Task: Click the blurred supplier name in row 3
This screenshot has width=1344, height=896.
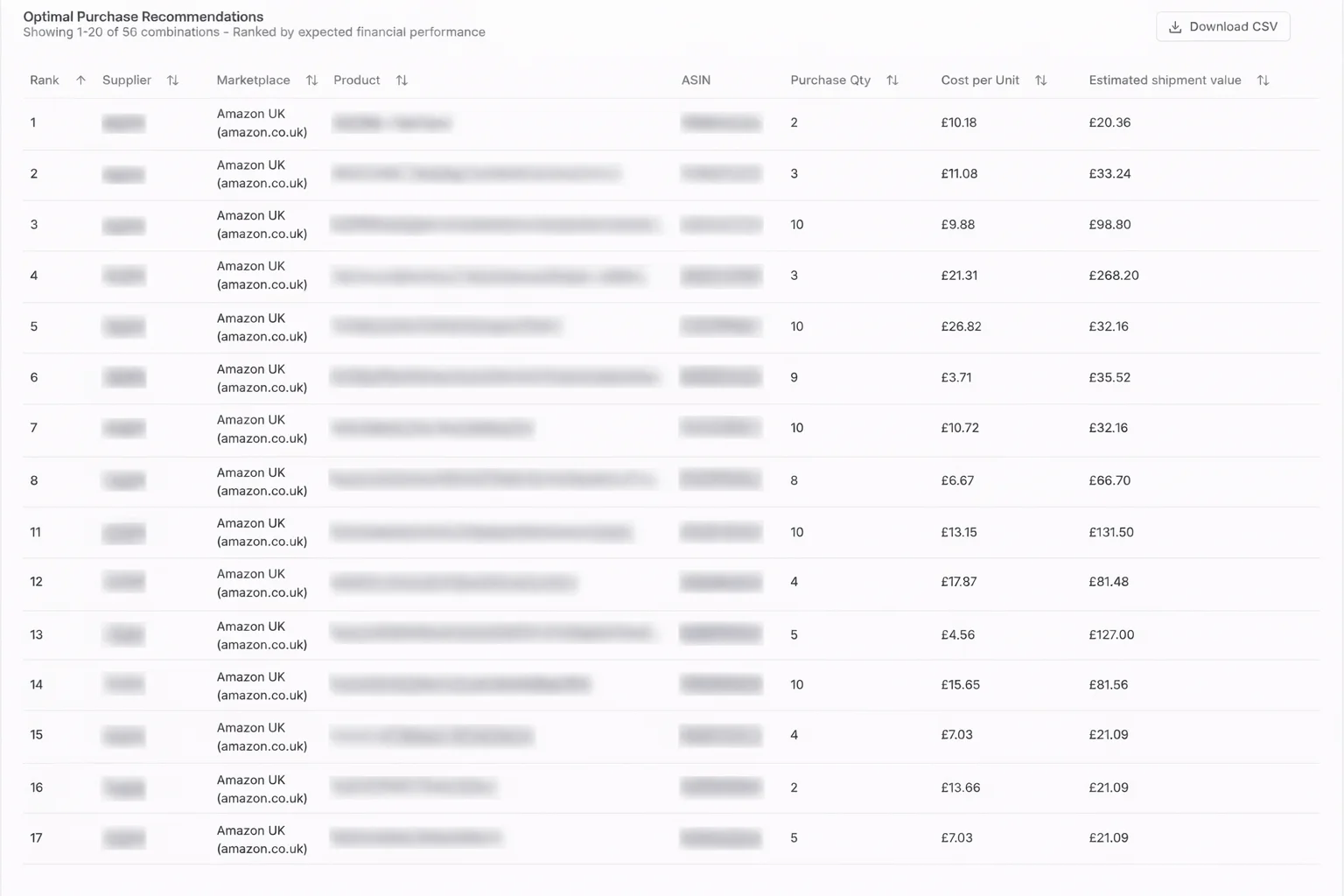Action: tap(122, 225)
